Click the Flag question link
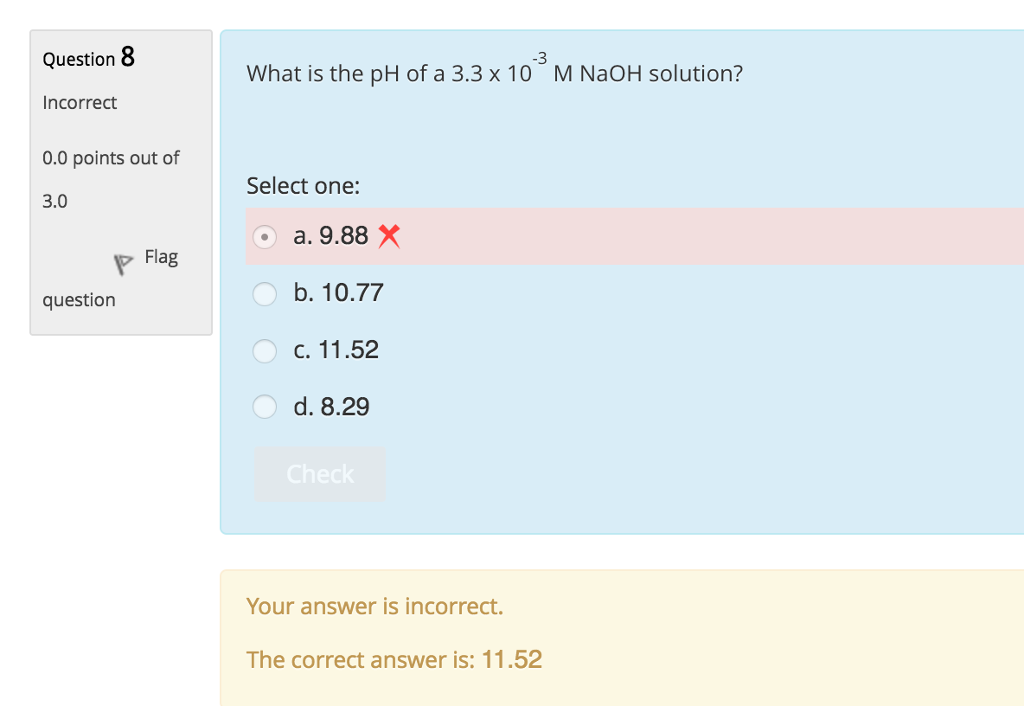The height and width of the screenshot is (706, 1024). pyautogui.click(x=161, y=257)
